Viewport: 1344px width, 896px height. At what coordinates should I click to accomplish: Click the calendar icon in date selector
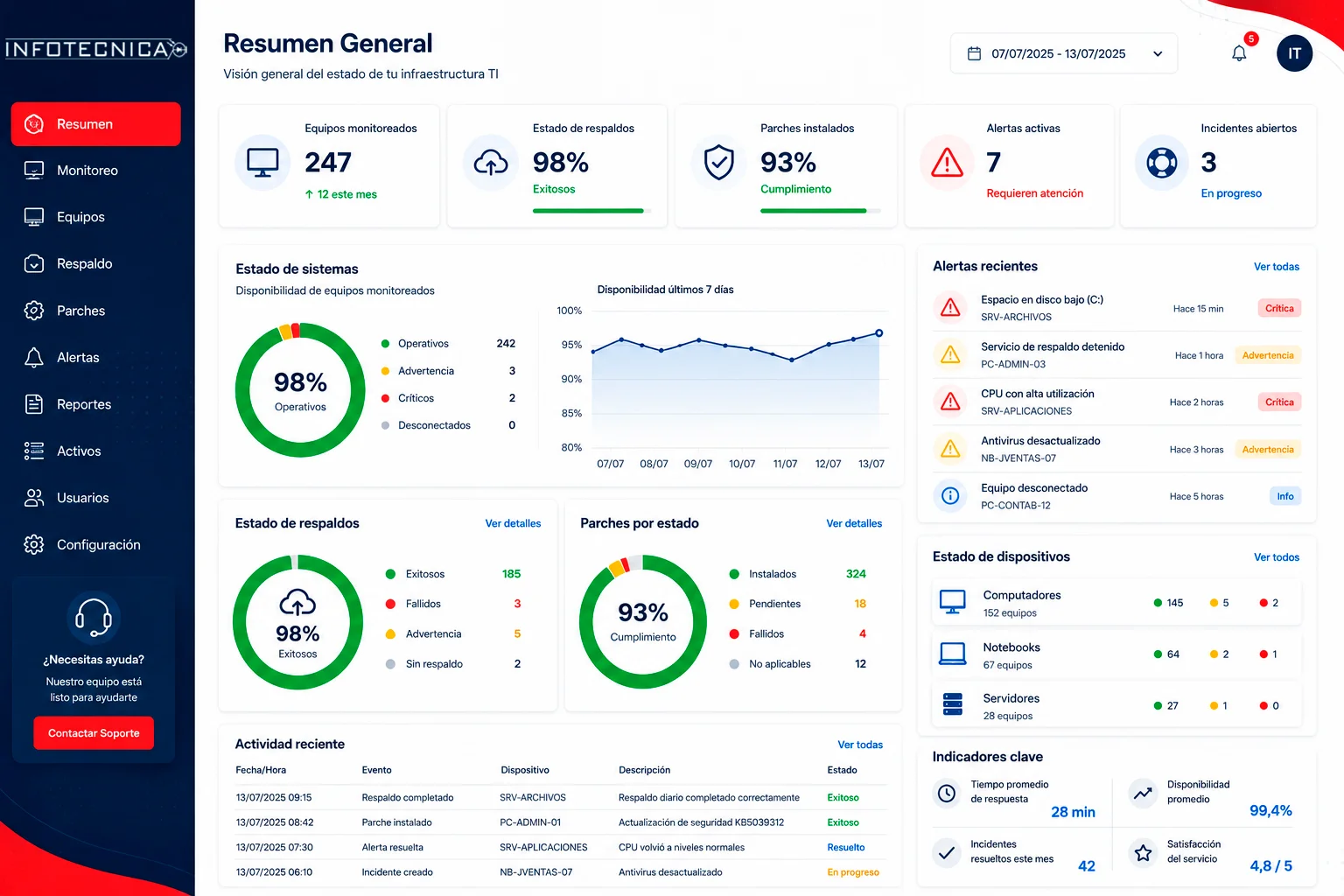974,54
